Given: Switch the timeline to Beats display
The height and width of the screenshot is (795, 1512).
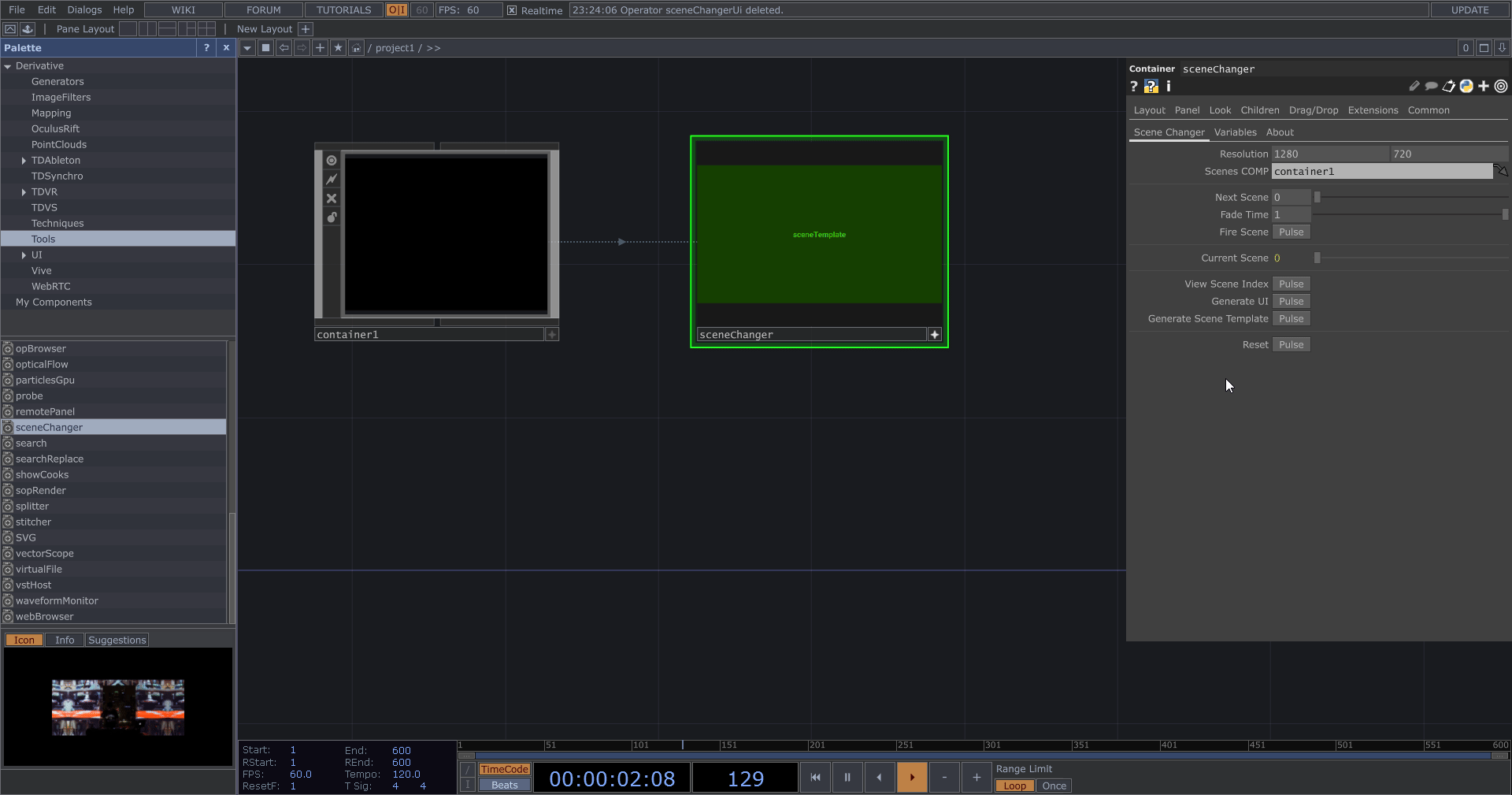Looking at the screenshot, I should [x=504, y=785].
